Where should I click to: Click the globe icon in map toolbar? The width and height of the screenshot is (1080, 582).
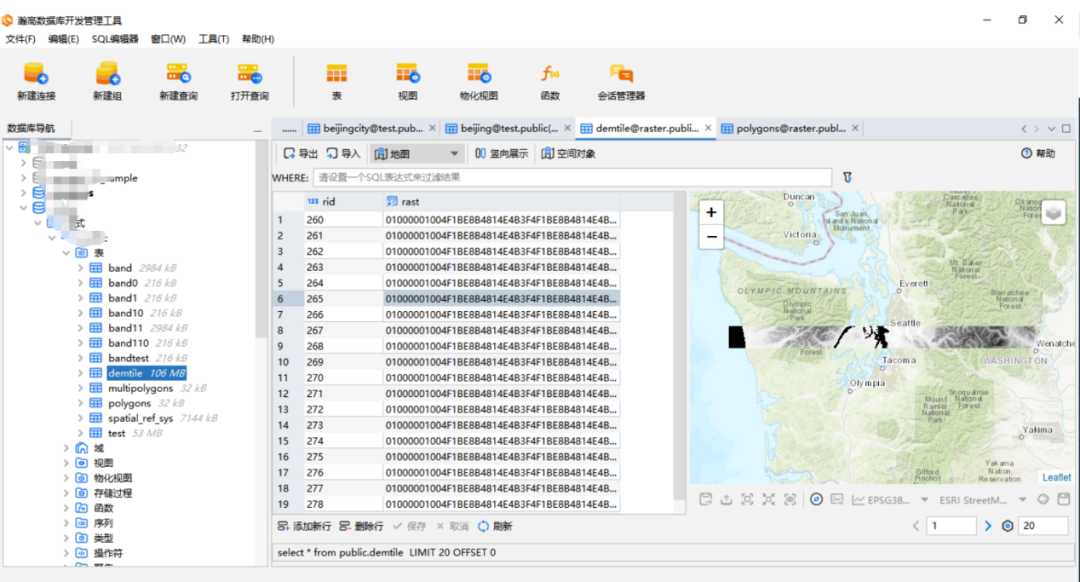tap(1043, 499)
